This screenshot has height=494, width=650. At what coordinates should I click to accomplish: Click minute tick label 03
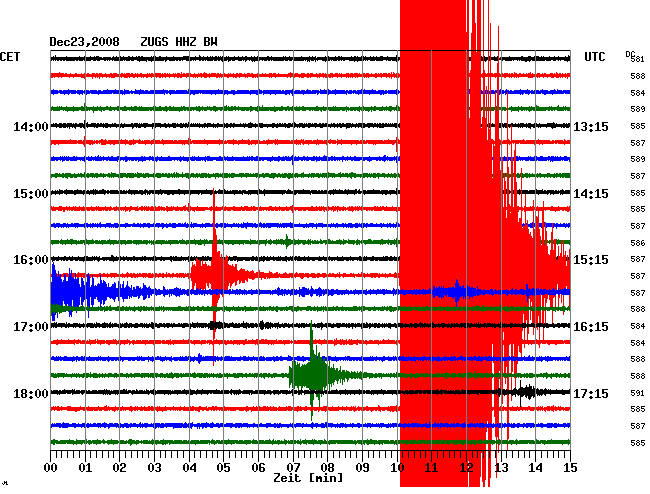click(x=154, y=468)
